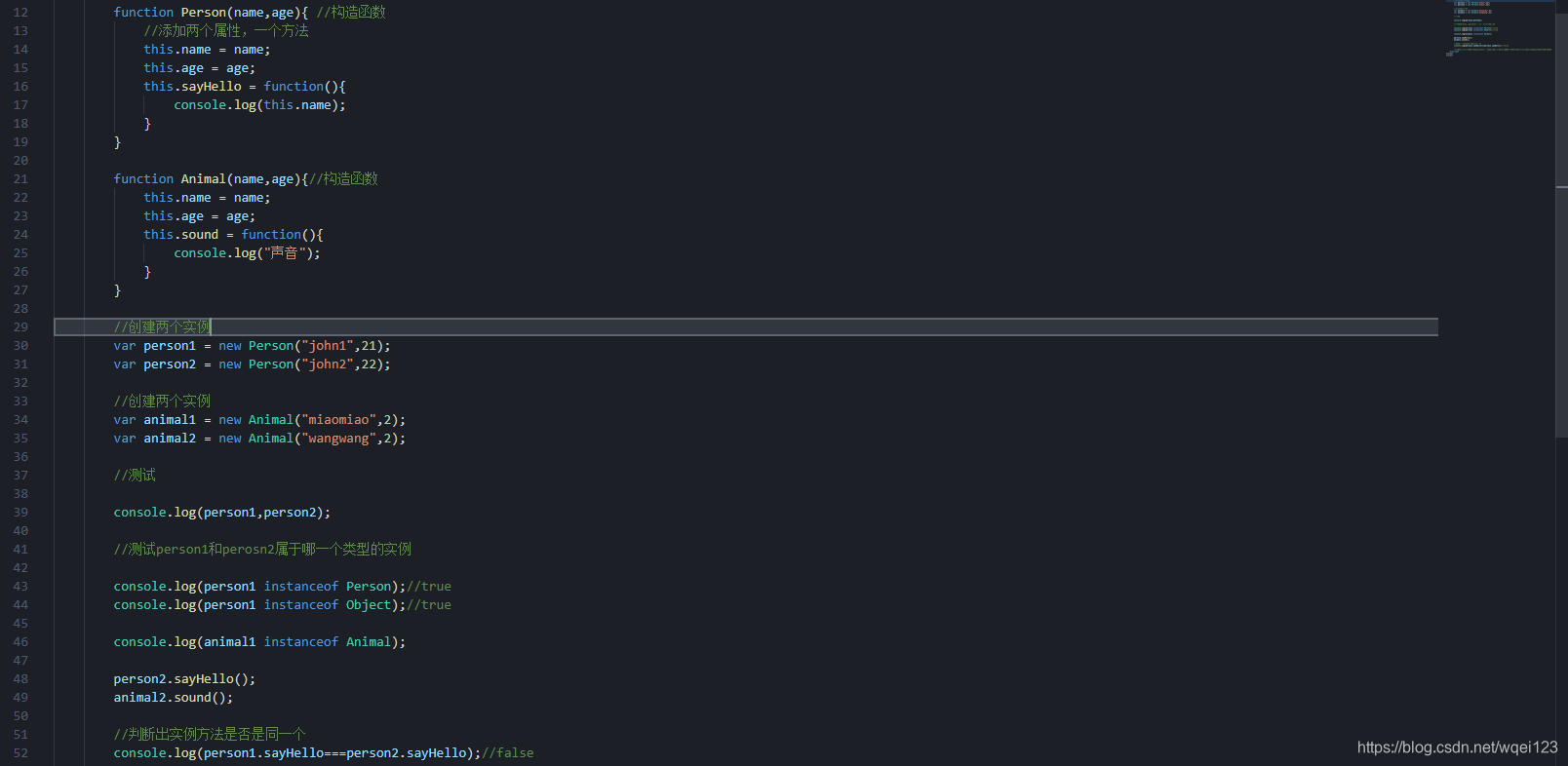
Task: Click 'var animal1 = new Animal("miaomiao",2);'
Action: (259, 420)
